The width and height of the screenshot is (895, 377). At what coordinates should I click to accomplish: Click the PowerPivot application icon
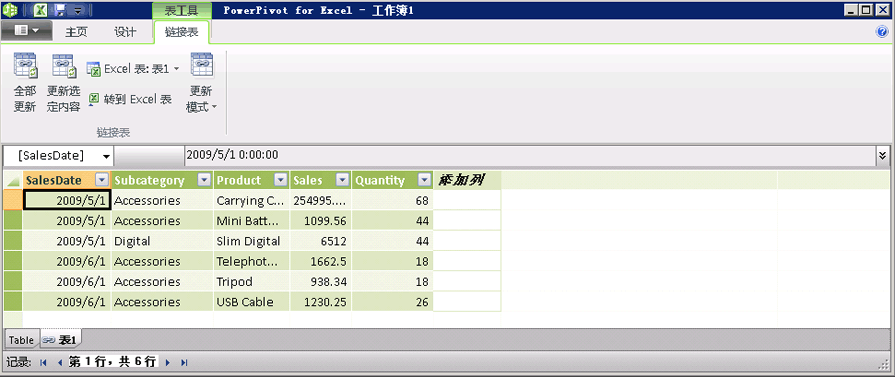(x=11, y=10)
